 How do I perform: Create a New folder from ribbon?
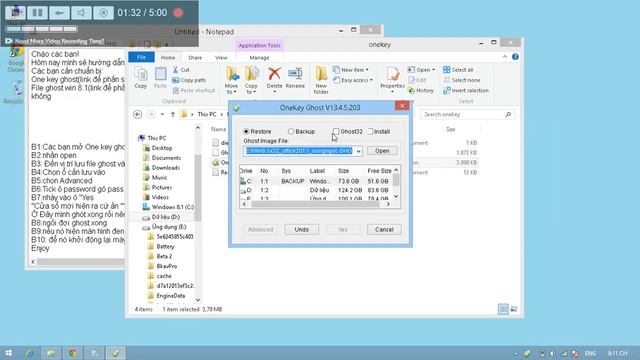pyautogui.click(x=321, y=80)
